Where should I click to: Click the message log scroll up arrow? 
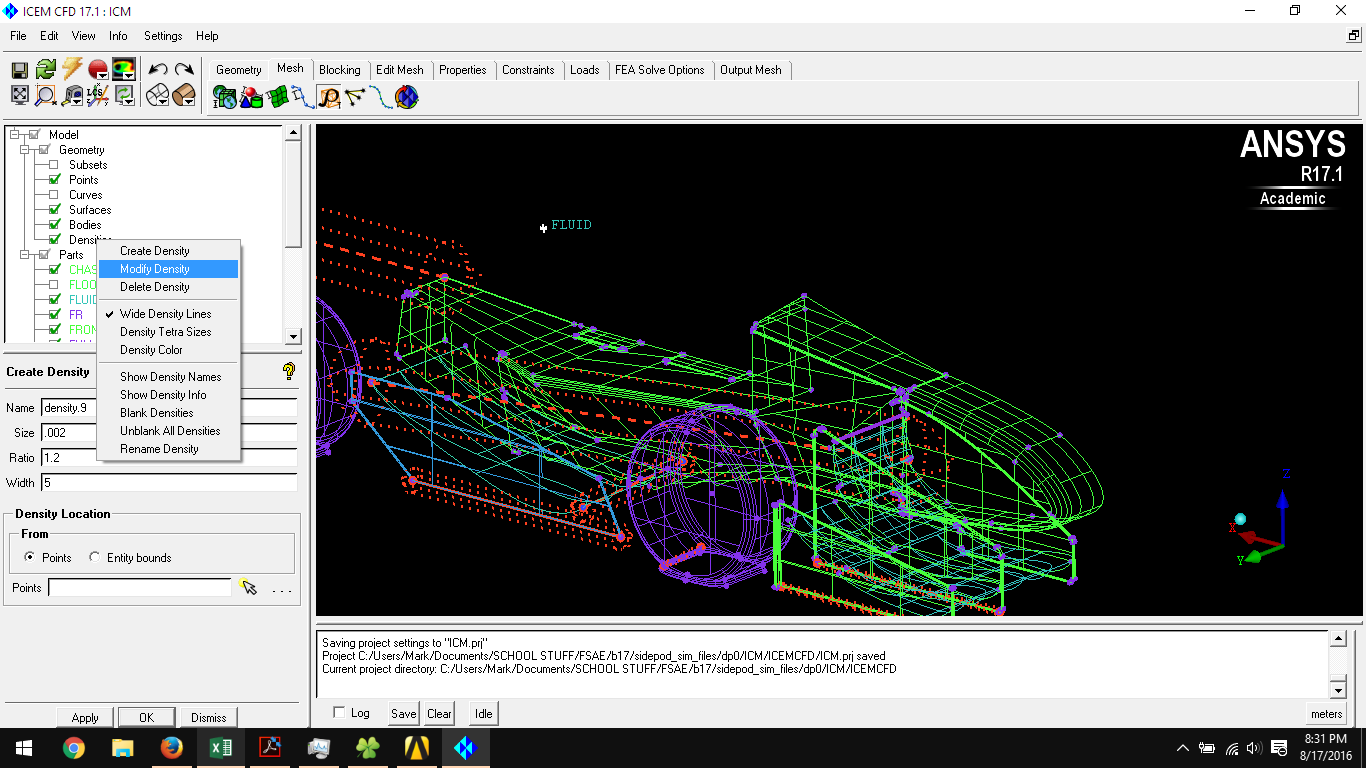(x=1338, y=638)
